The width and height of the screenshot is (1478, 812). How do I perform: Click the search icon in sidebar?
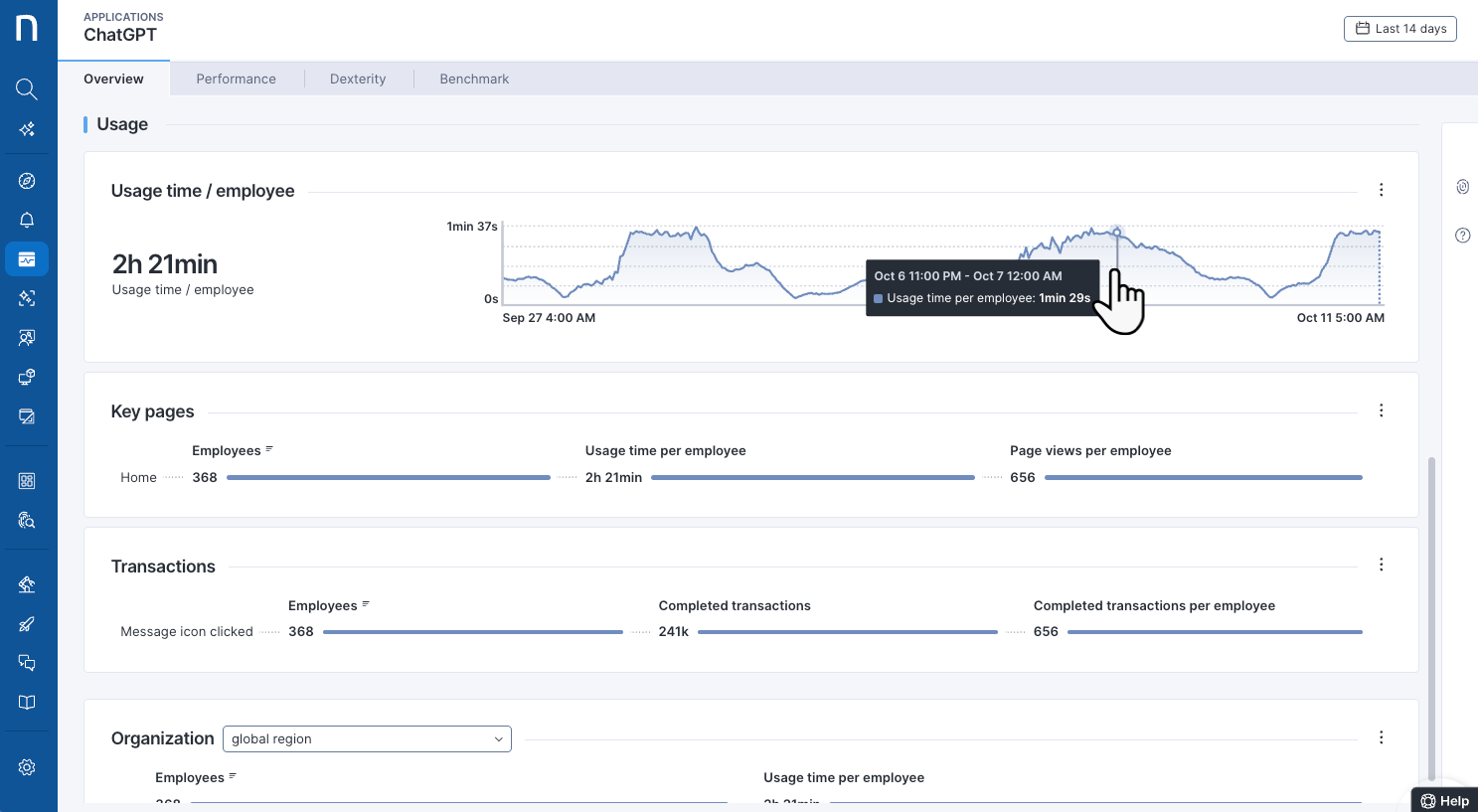(x=27, y=89)
